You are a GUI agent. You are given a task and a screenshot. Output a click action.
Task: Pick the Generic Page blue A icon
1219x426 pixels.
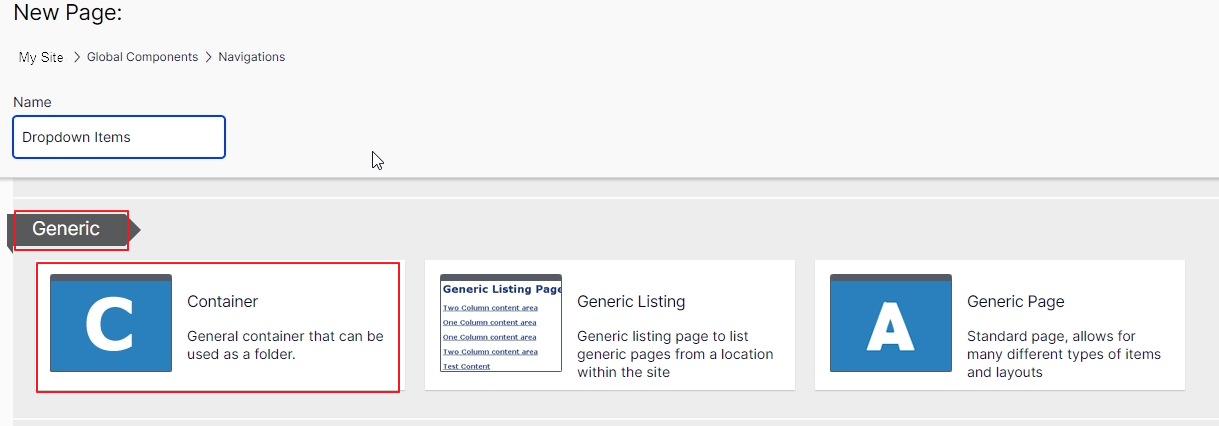[891, 323]
